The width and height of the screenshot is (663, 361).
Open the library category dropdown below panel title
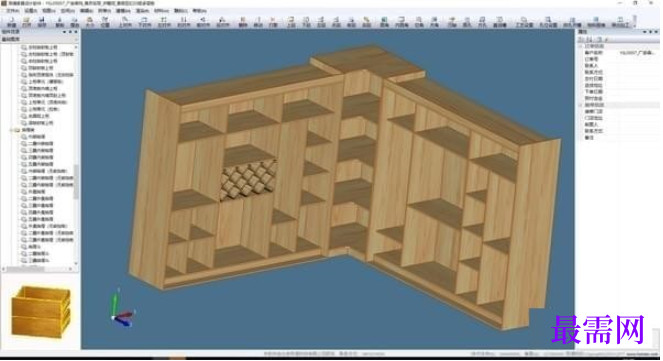pos(40,39)
